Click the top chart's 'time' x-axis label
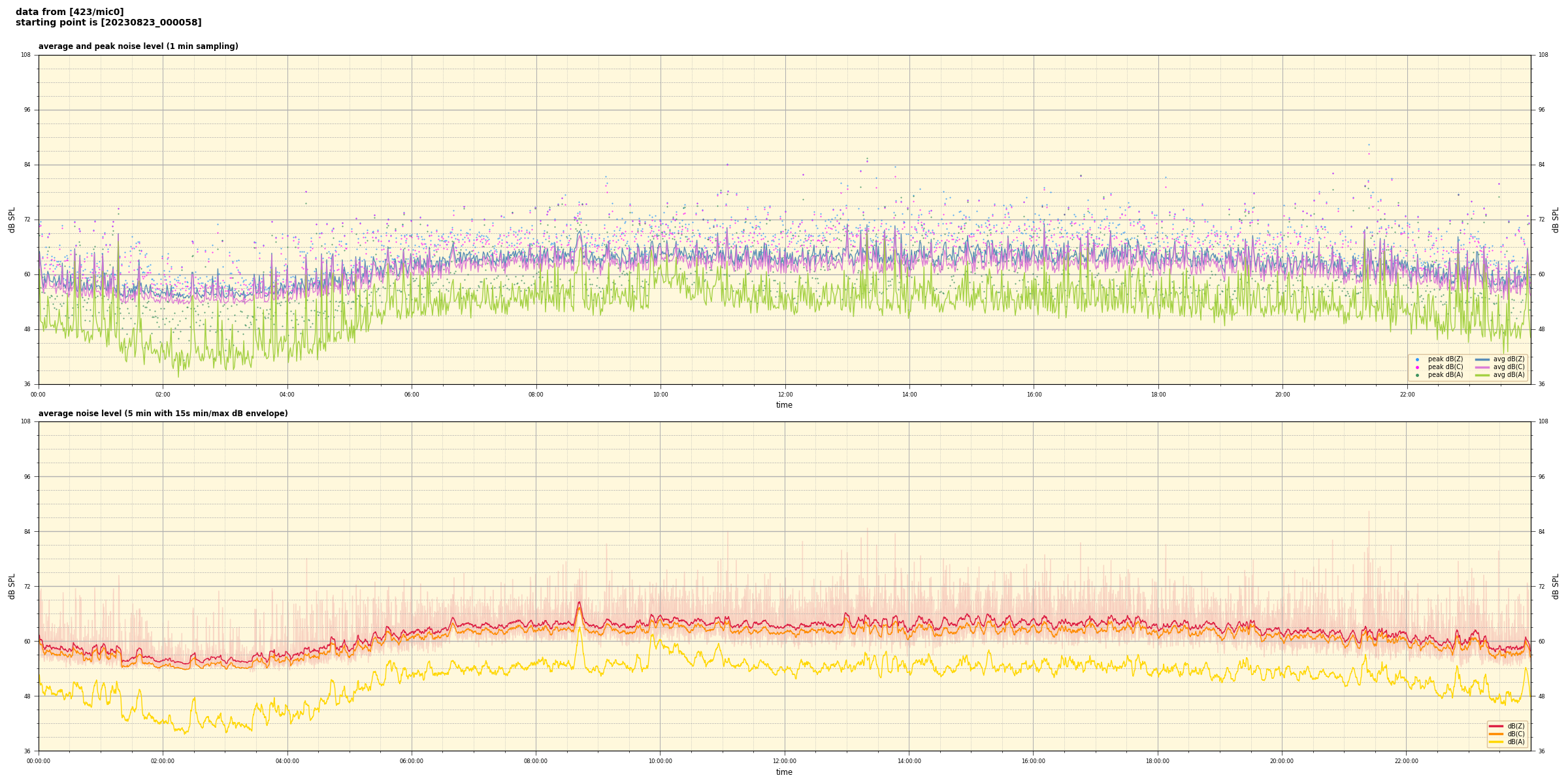 784,405
